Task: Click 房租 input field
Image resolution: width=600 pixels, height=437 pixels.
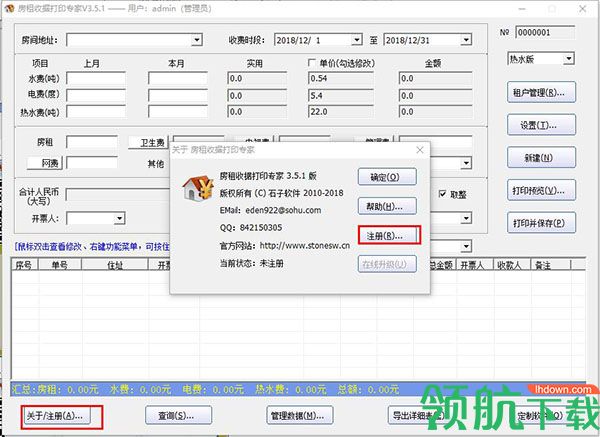Action: 92,142
